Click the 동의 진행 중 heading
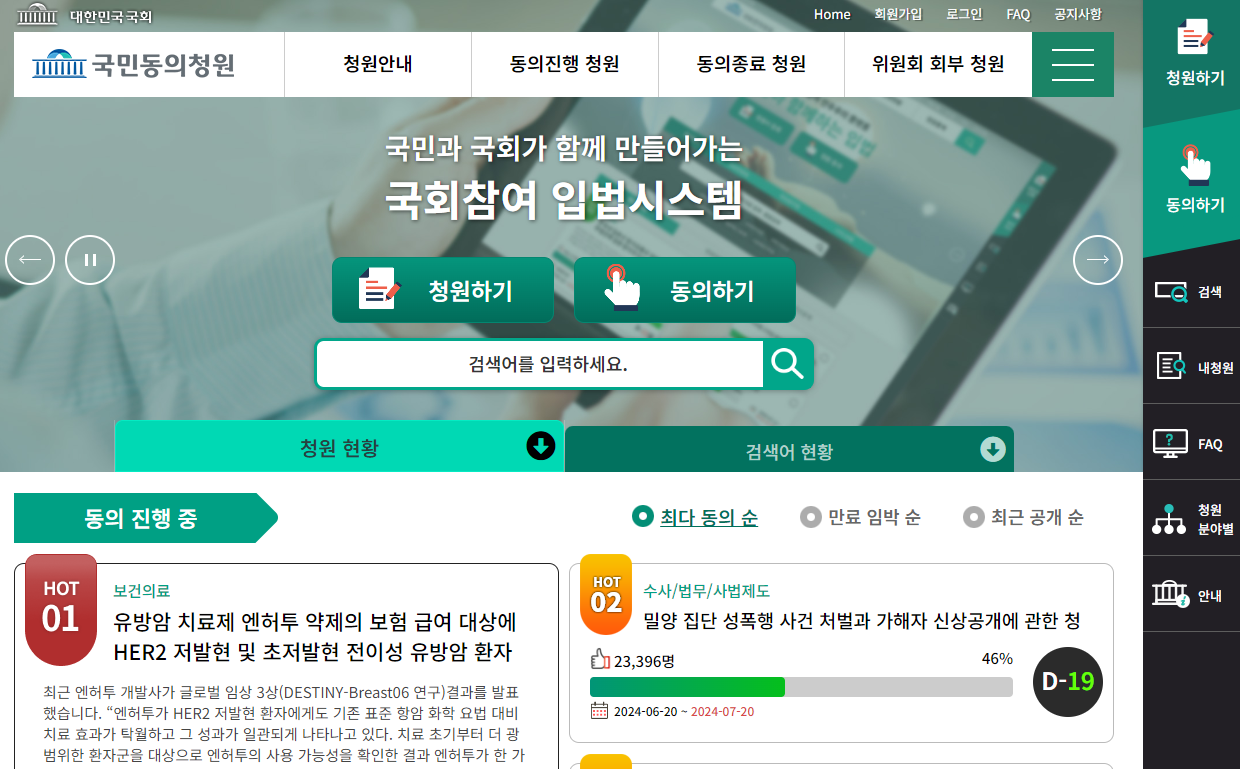The height and width of the screenshot is (769, 1240). pyautogui.click(x=141, y=518)
